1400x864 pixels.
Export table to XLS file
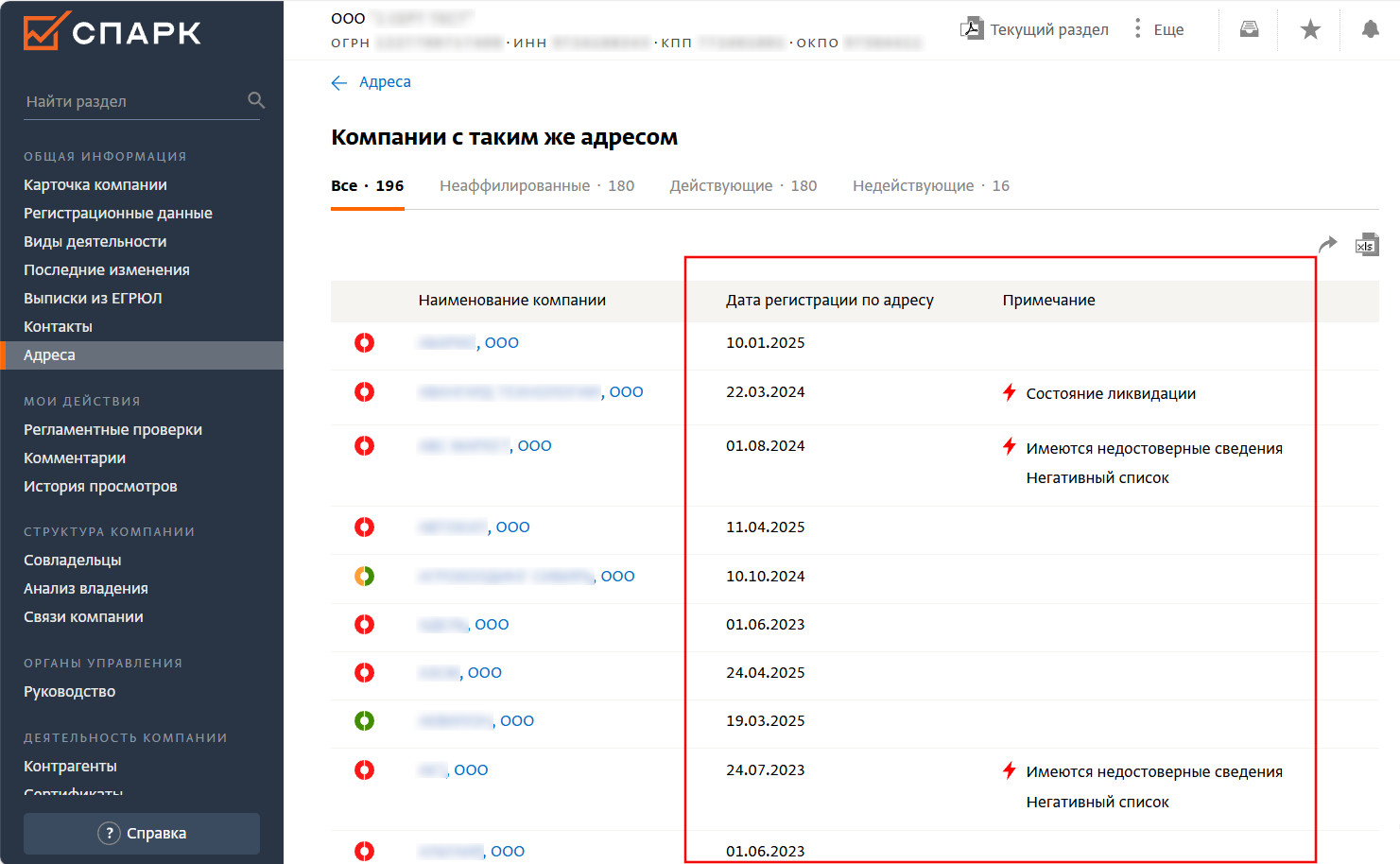1366,245
